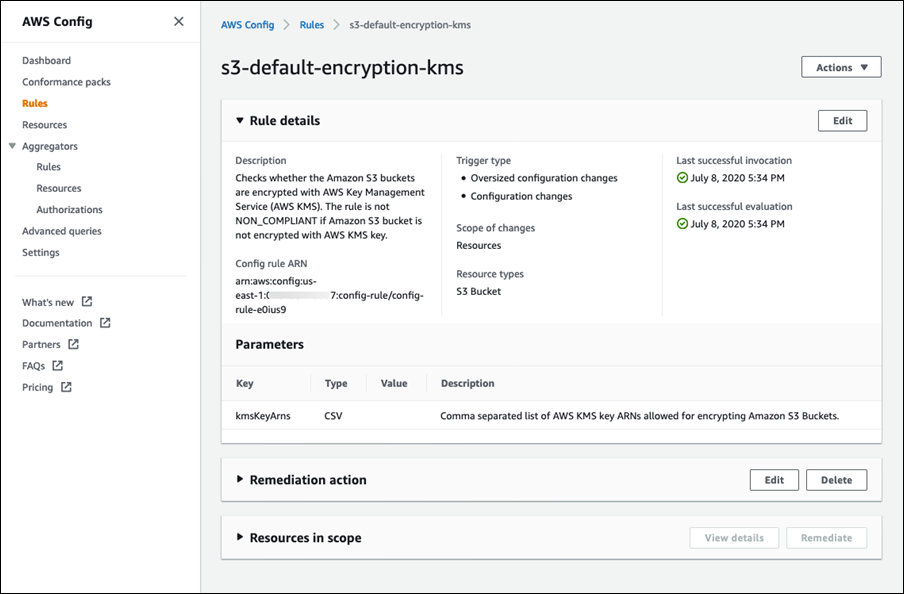The height and width of the screenshot is (594, 904).
Task: Click the last successful invocation checkmark icon
Action: coord(682,178)
